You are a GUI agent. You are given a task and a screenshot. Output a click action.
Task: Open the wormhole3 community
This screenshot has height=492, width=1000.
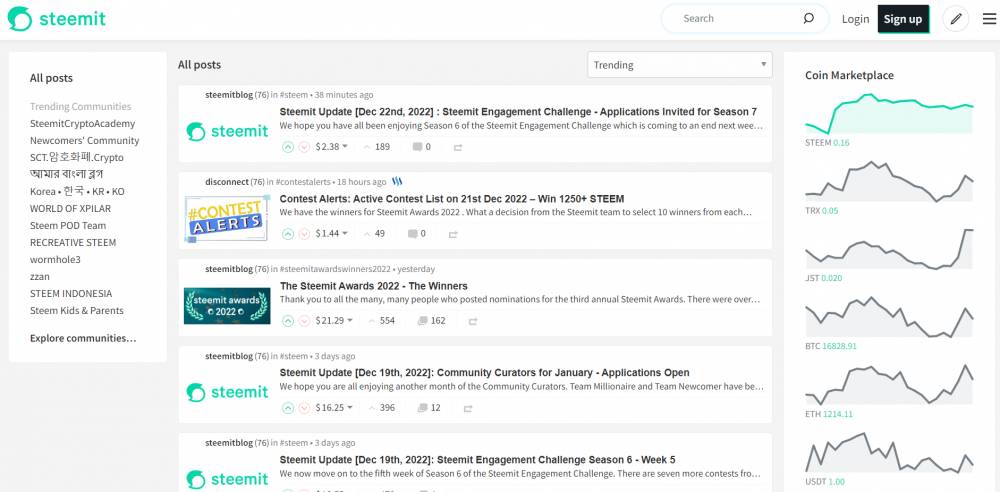[x=55, y=259]
